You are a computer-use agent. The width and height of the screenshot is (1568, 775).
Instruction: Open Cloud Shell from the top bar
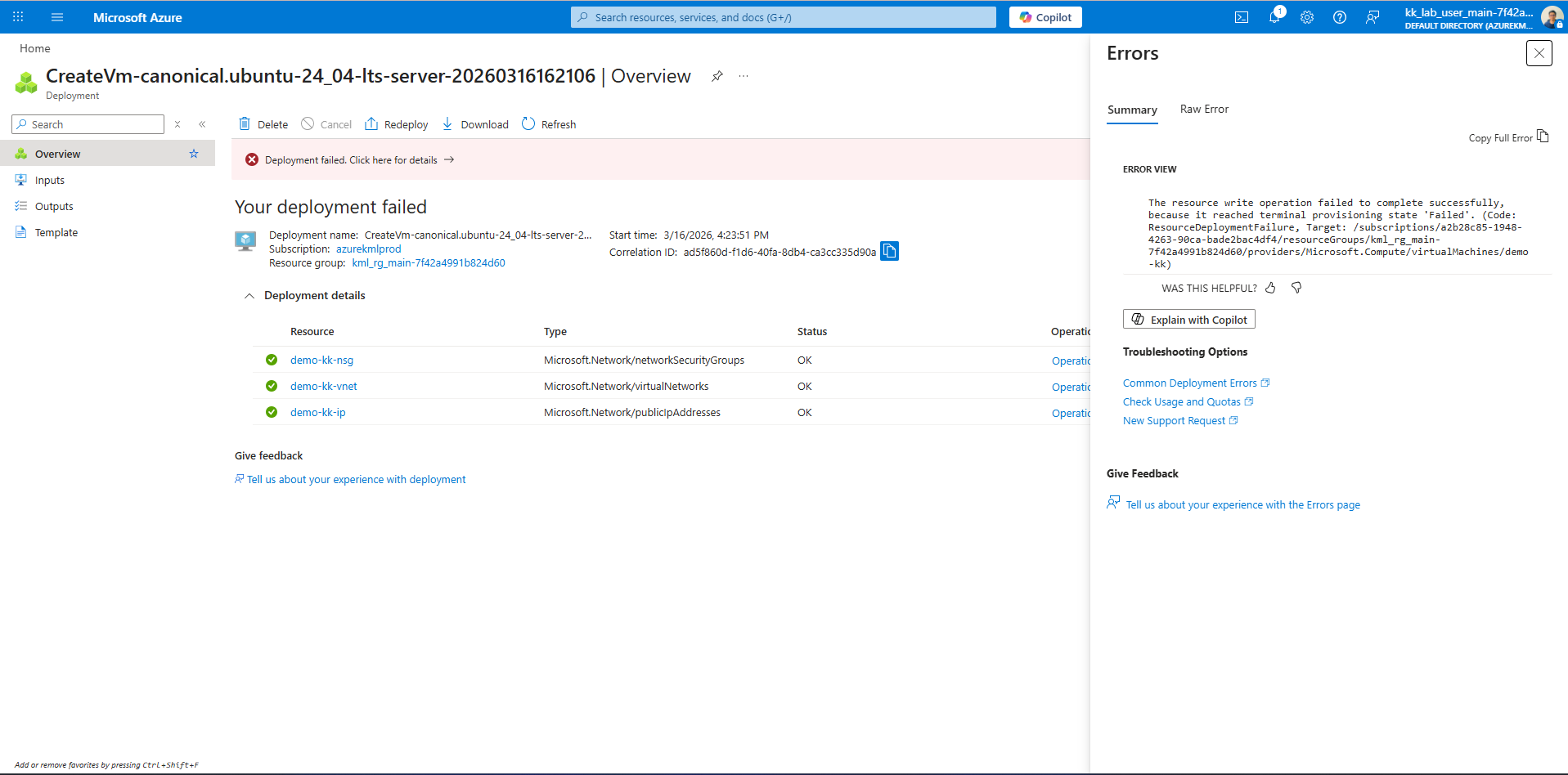(1242, 17)
